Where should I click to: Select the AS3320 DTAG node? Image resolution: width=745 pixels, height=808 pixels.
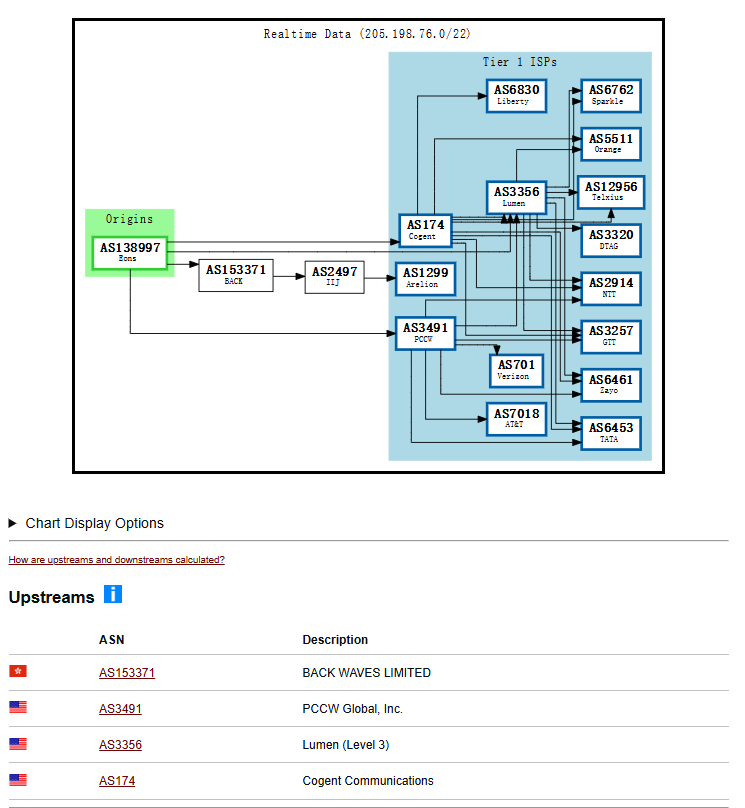(x=611, y=240)
